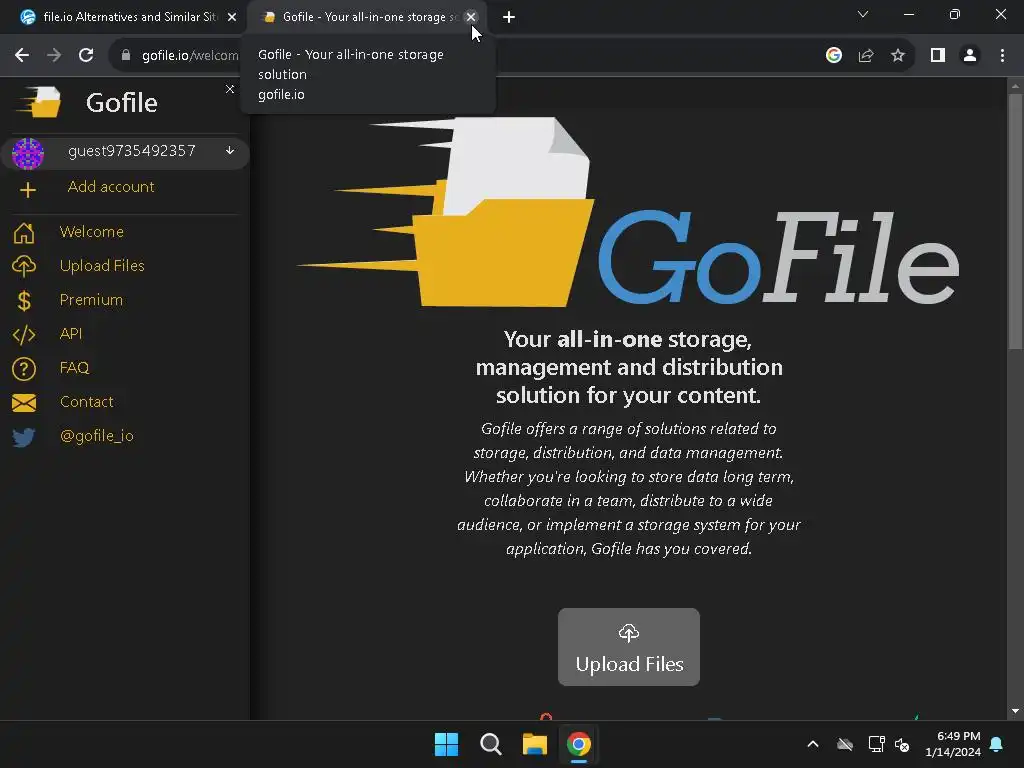Close the file.io Alternatives tab
Image resolution: width=1024 pixels, height=768 pixels.
click(x=232, y=17)
